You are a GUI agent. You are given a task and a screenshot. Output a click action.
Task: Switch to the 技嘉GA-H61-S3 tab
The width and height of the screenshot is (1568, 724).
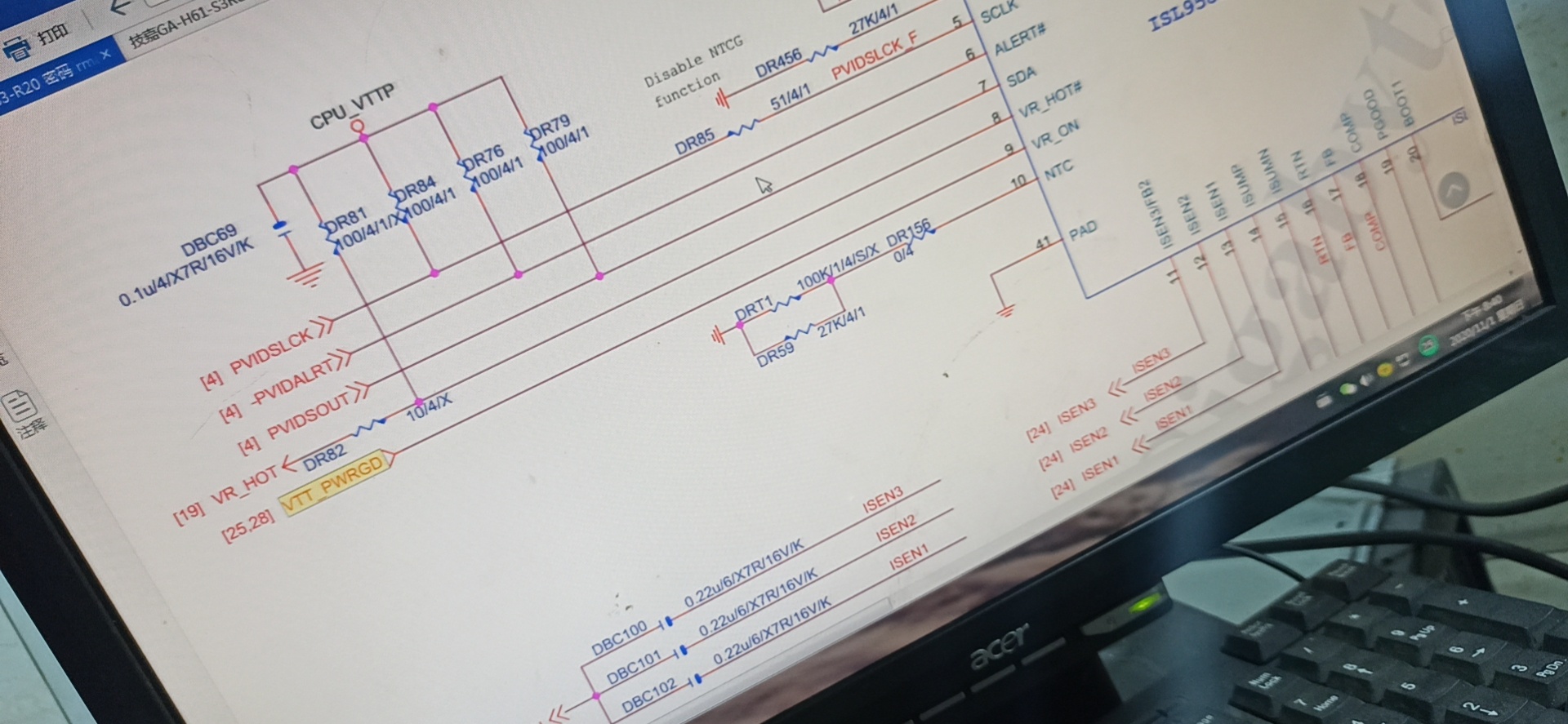tap(186, 20)
